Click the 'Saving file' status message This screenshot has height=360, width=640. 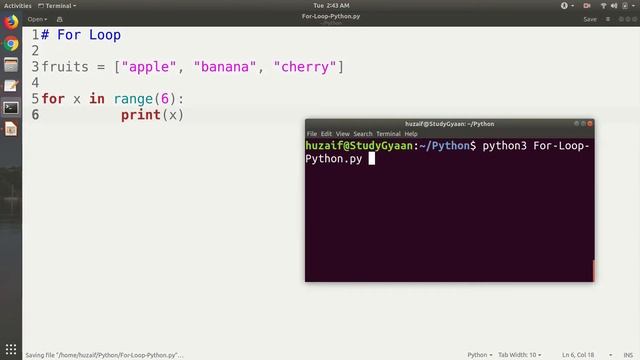pos(104,355)
